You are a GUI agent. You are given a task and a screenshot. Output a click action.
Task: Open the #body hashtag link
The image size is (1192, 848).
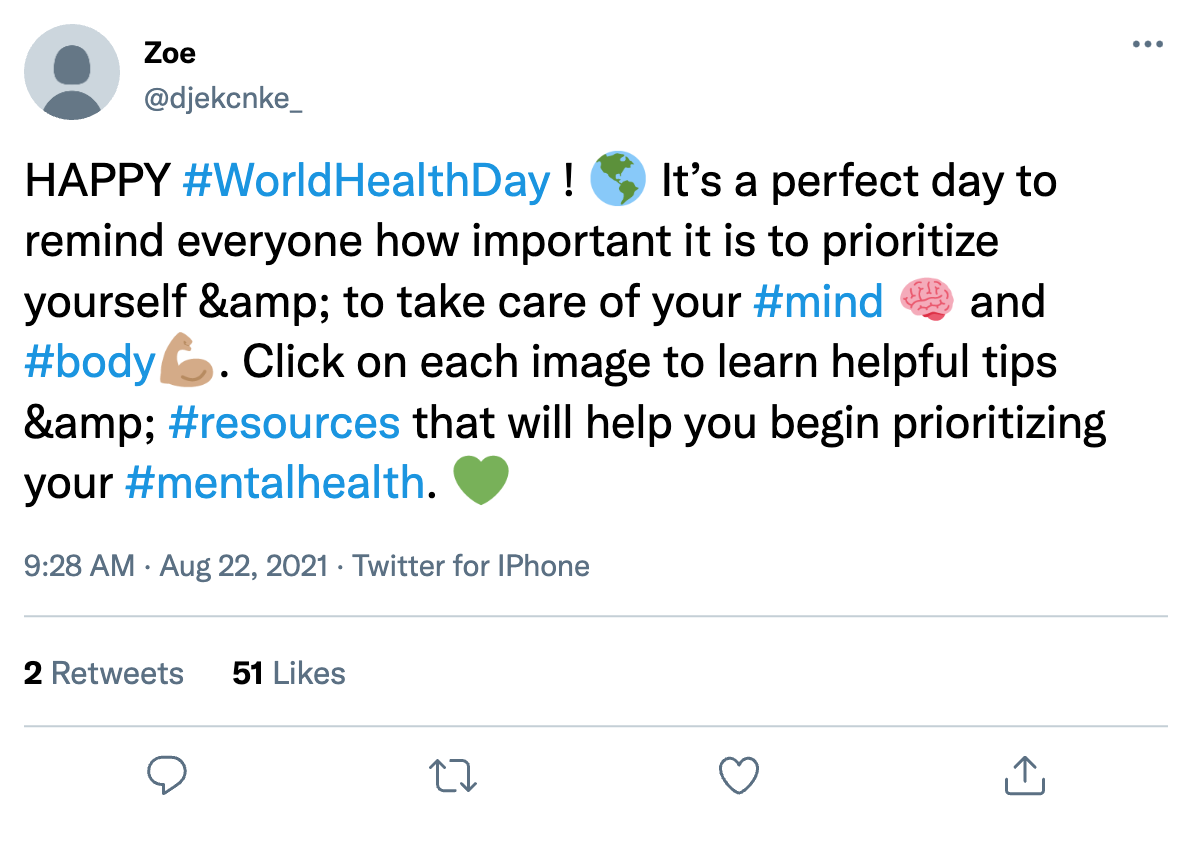pos(90,362)
